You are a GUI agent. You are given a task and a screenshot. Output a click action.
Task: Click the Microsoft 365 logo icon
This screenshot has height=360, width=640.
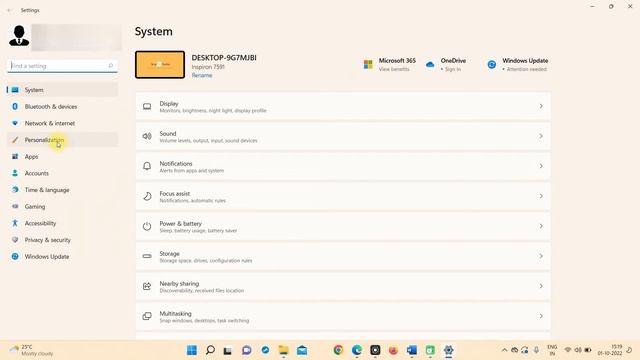pos(368,64)
